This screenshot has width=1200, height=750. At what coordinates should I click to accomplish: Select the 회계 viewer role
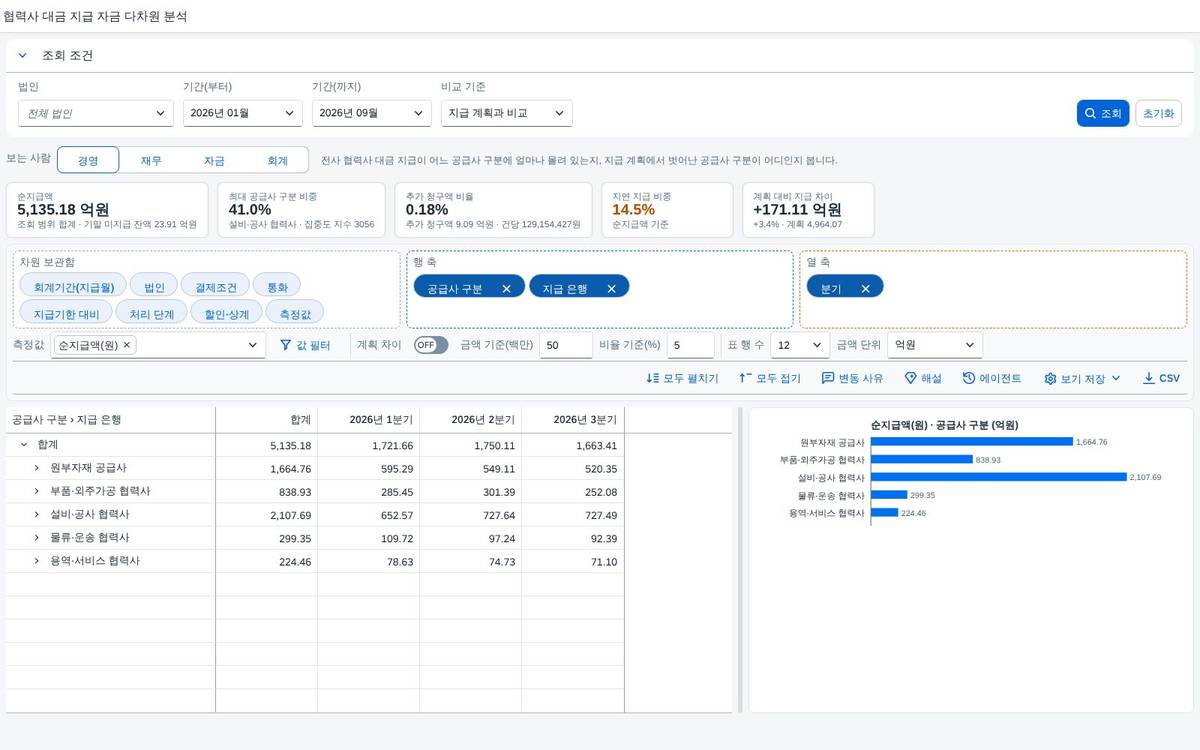277,160
